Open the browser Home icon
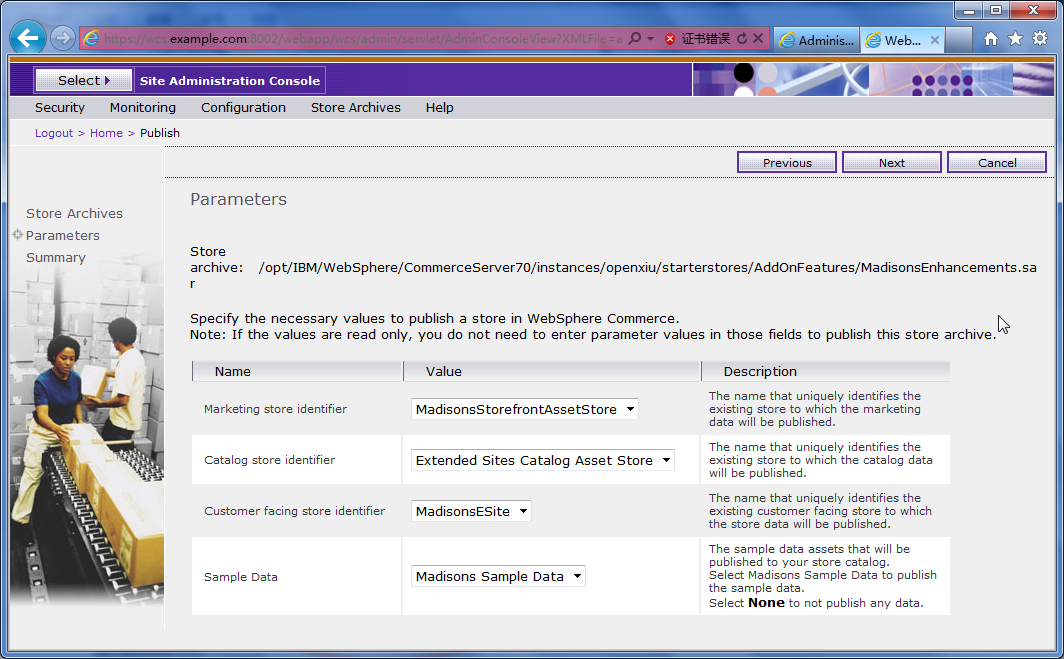 pos(991,39)
